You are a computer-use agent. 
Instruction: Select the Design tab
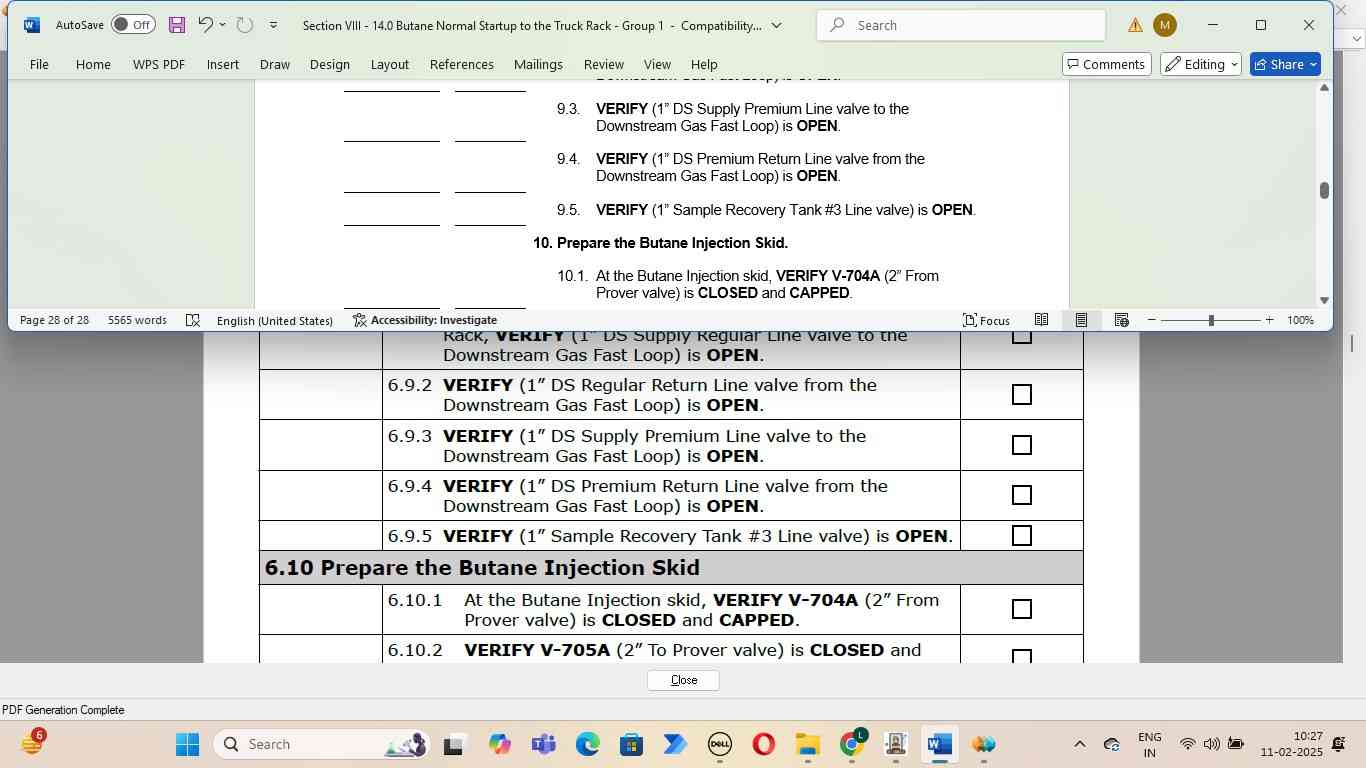(x=329, y=64)
